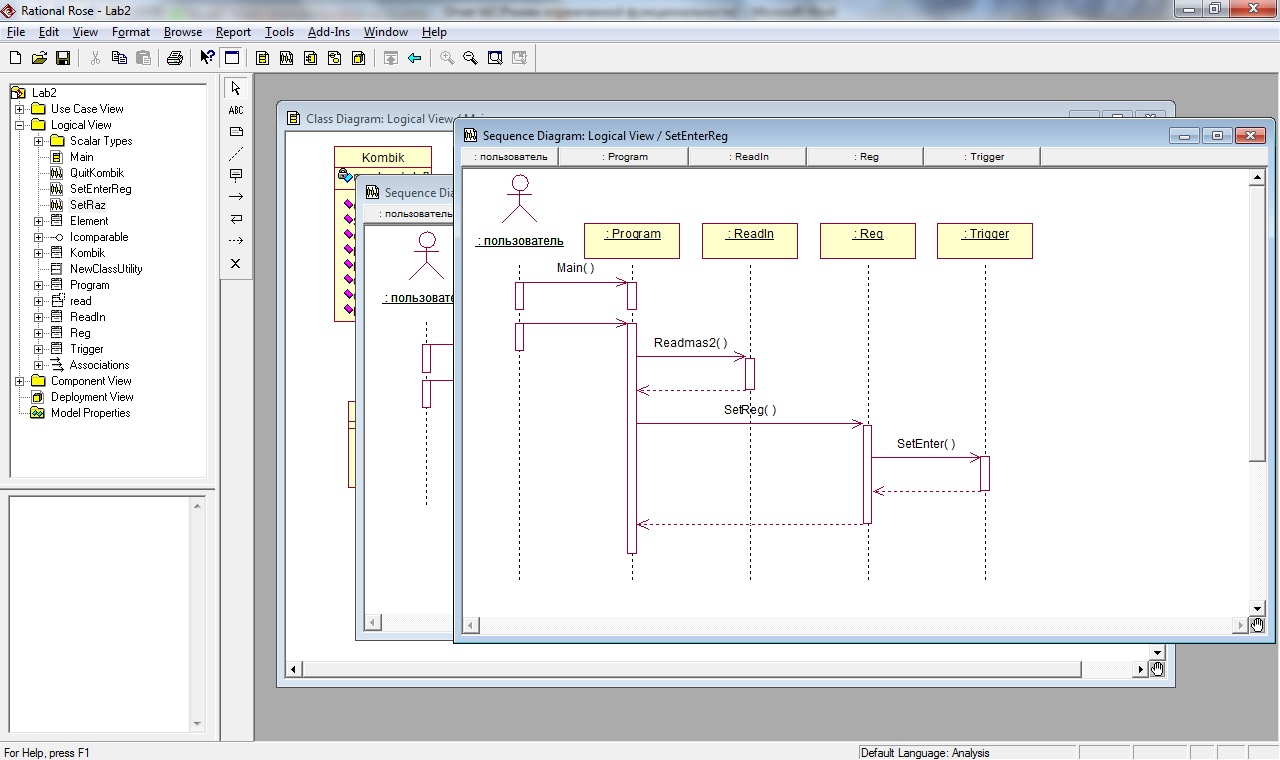This screenshot has width=1280, height=760.
Task: Select the ABC Text Box tool
Action: click(x=236, y=110)
